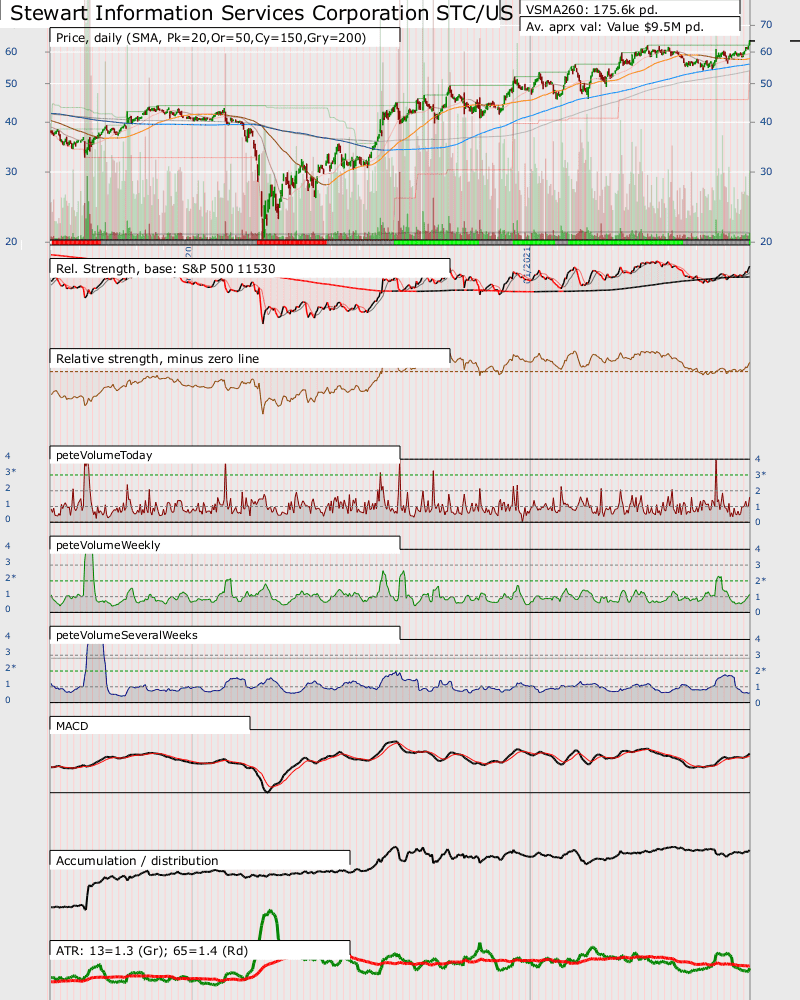Click the Stewart Information Services Corporation title
The height and width of the screenshot is (1000, 800).
pos(262,13)
